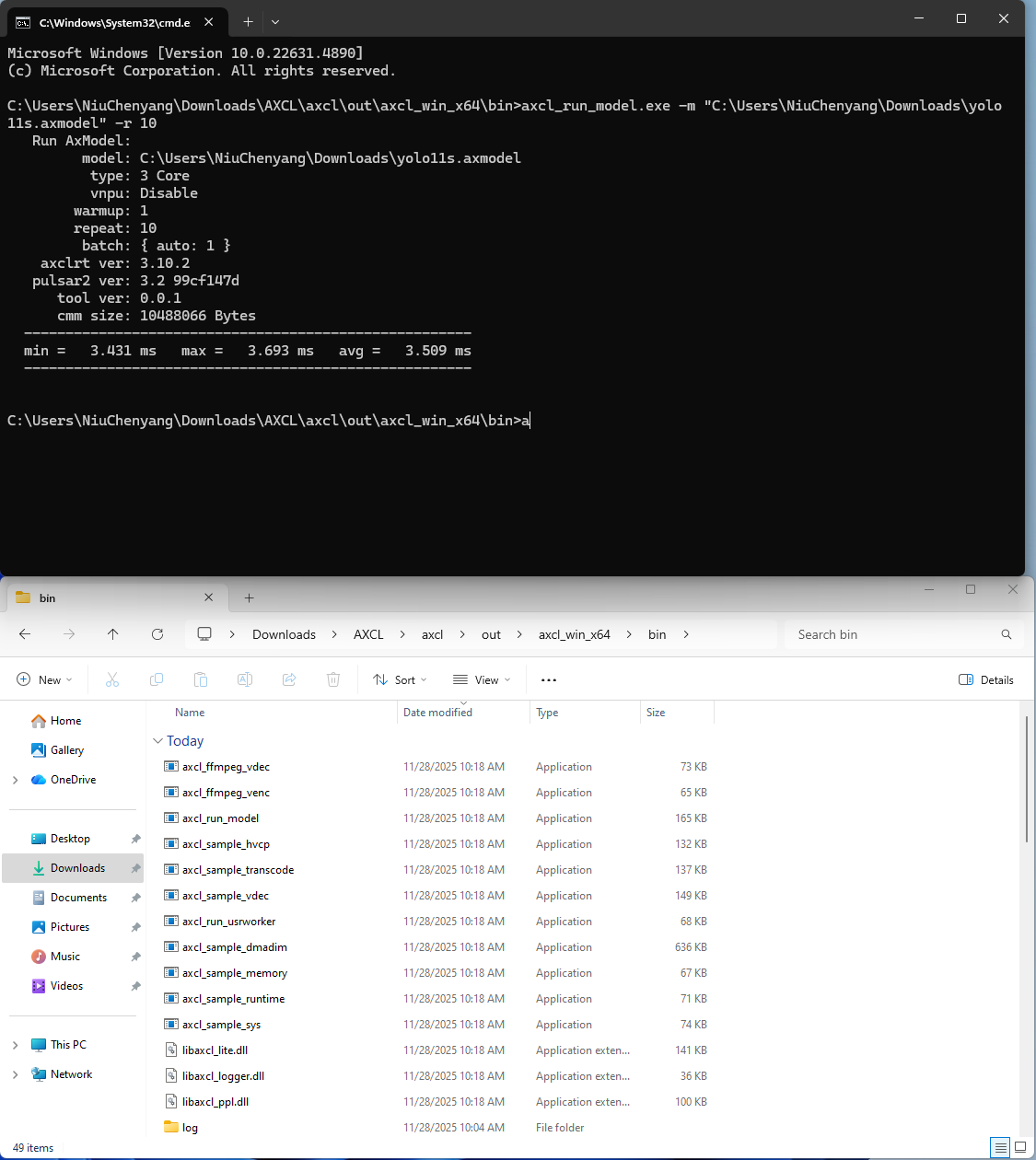The image size is (1036, 1160).
Task: Click the Cut scissors icon
Action: pos(112,680)
